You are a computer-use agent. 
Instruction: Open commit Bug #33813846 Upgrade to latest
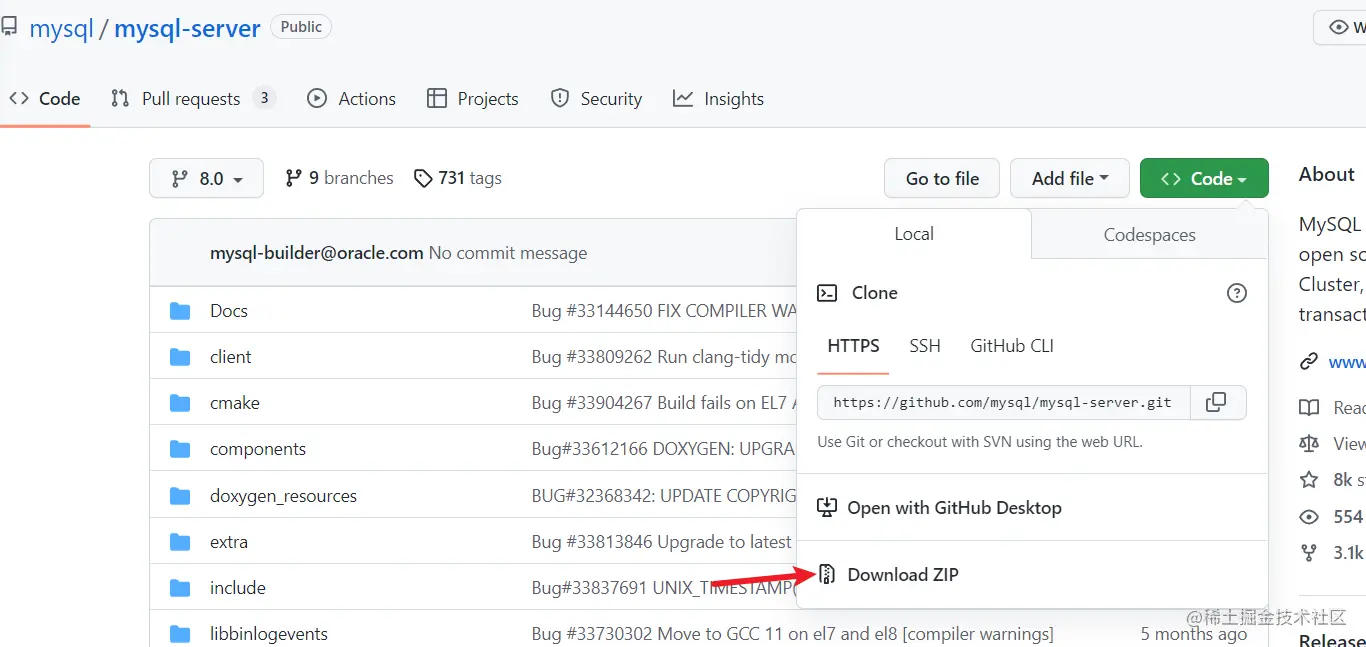pyautogui.click(x=662, y=542)
